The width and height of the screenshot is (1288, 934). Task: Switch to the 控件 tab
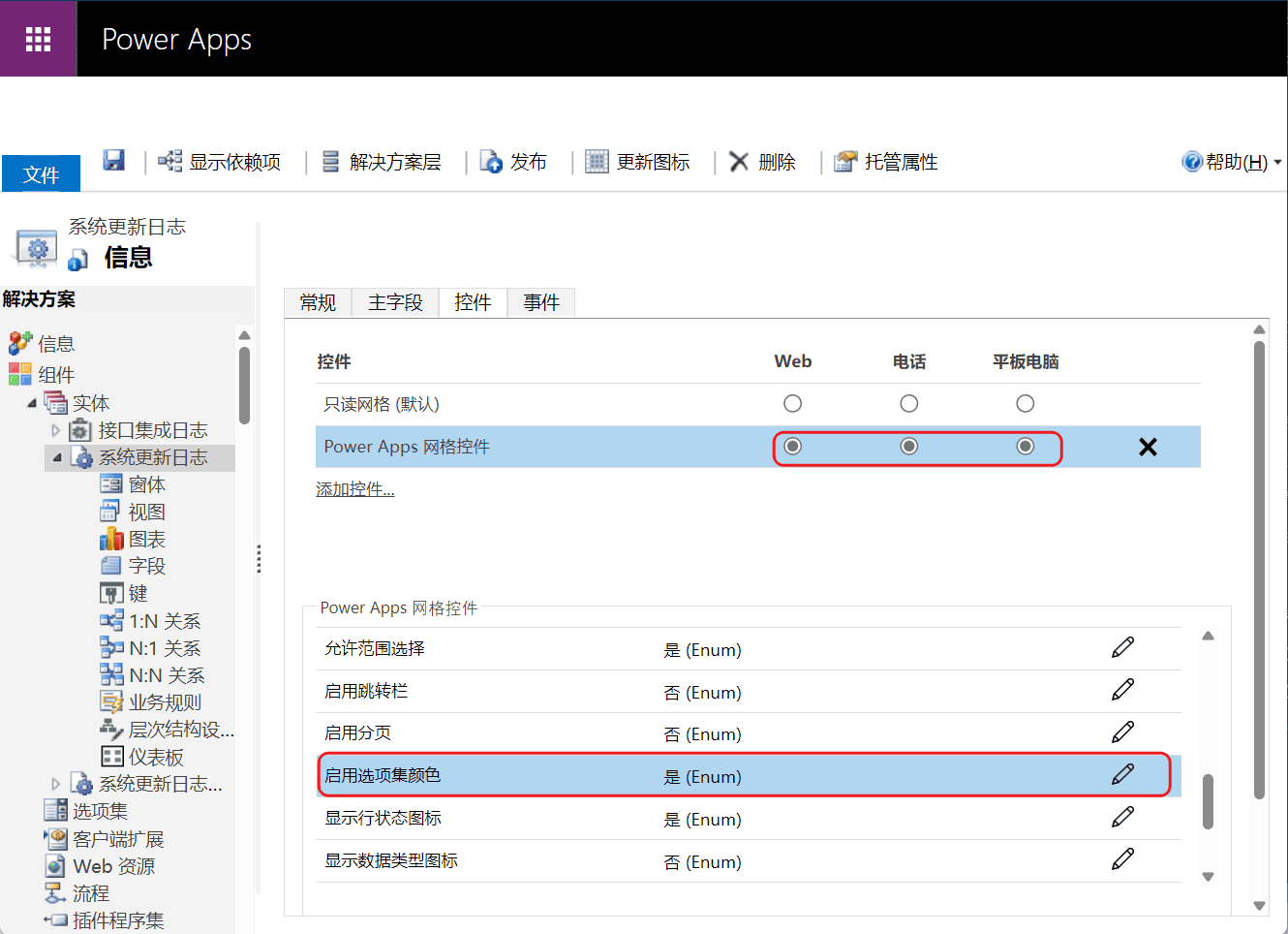point(473,302)
